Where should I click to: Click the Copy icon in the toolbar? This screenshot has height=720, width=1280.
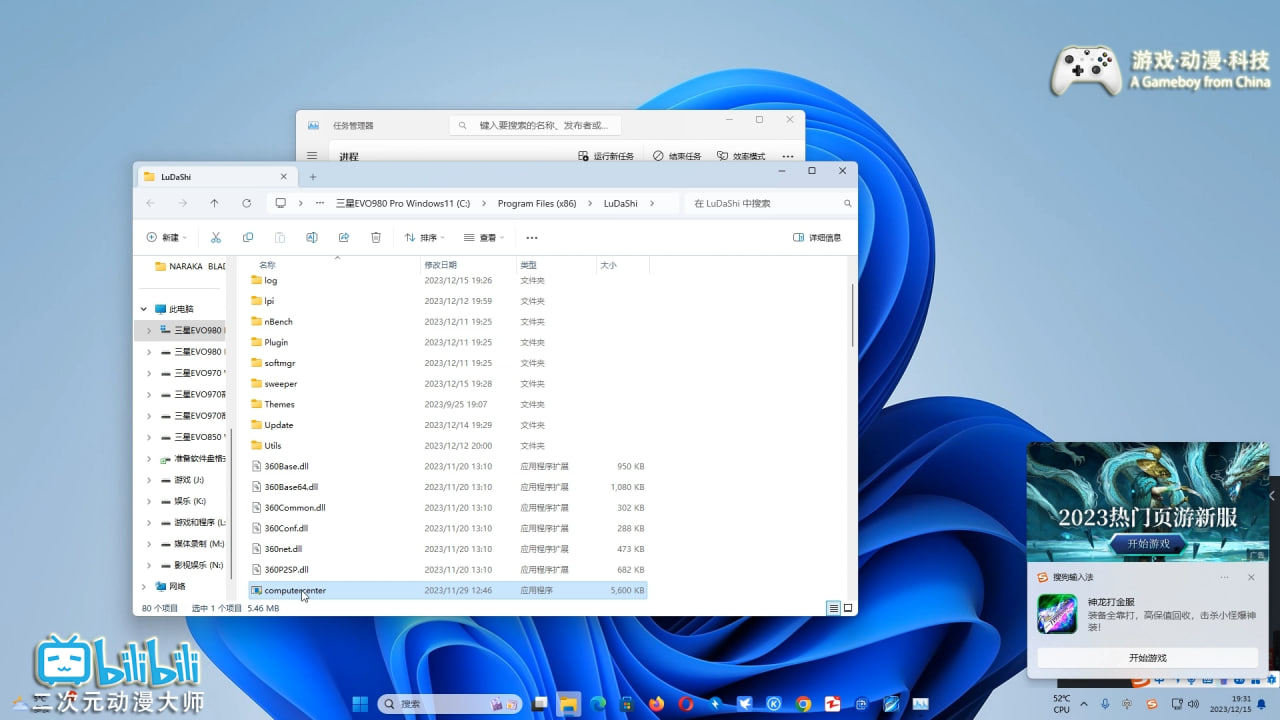click(248, 237)
